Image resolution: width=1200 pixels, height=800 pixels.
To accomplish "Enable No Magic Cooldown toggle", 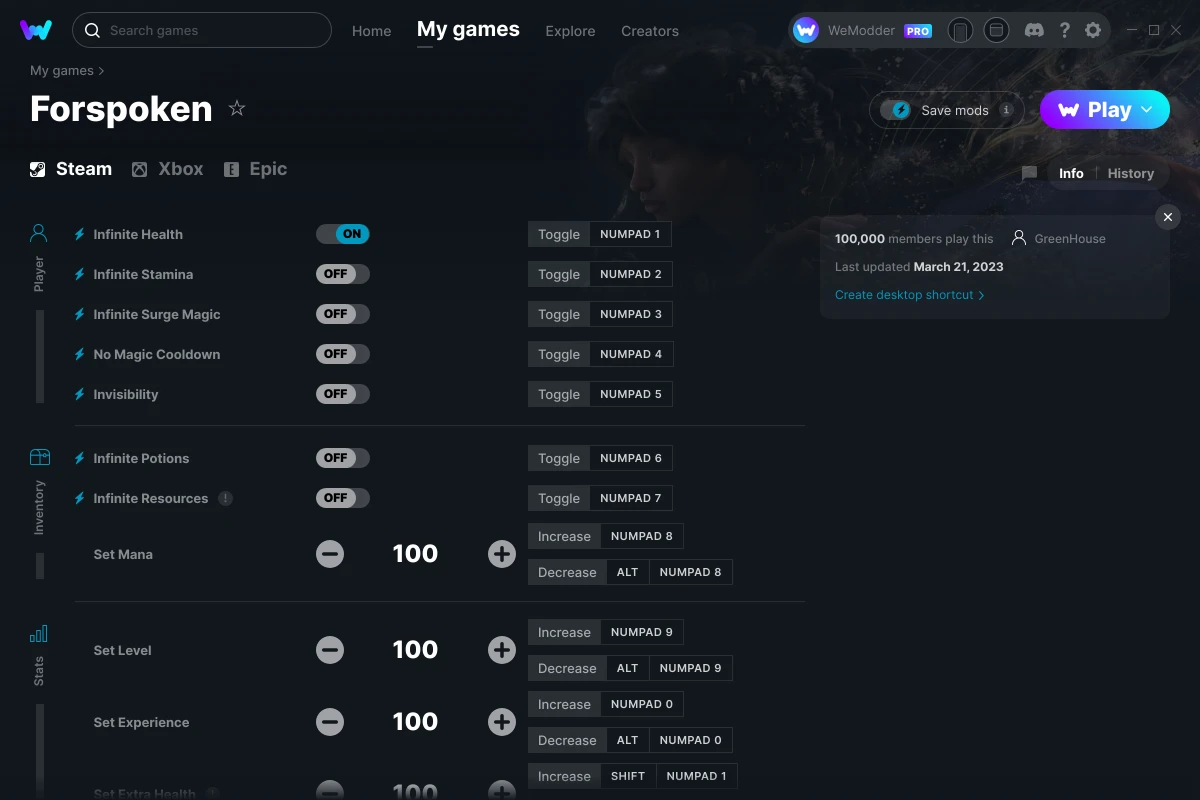I will click(x=343, y=354).
